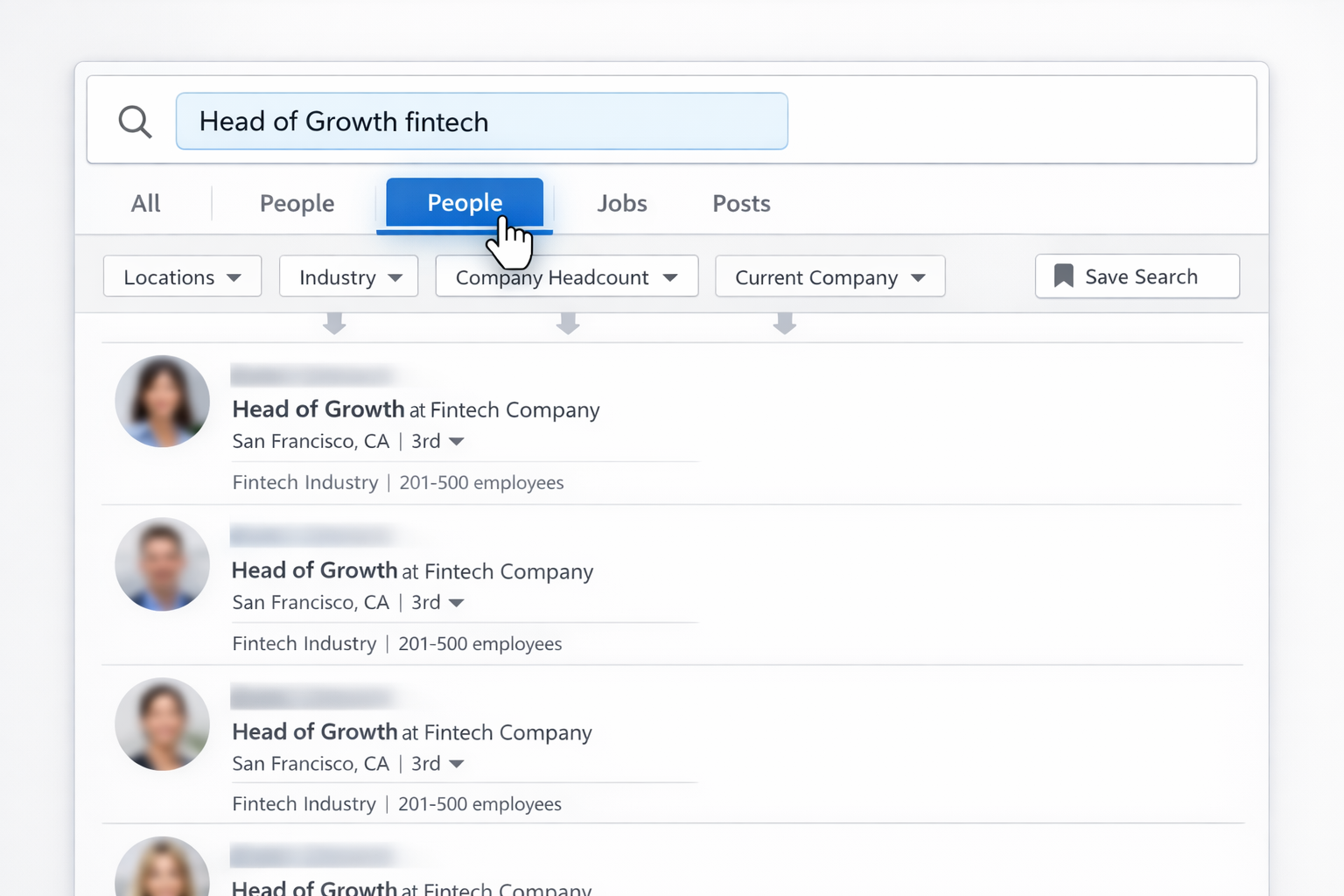Click 'San Francisco, CA' in first result
1344x896 pixels.
pos(311,442)
